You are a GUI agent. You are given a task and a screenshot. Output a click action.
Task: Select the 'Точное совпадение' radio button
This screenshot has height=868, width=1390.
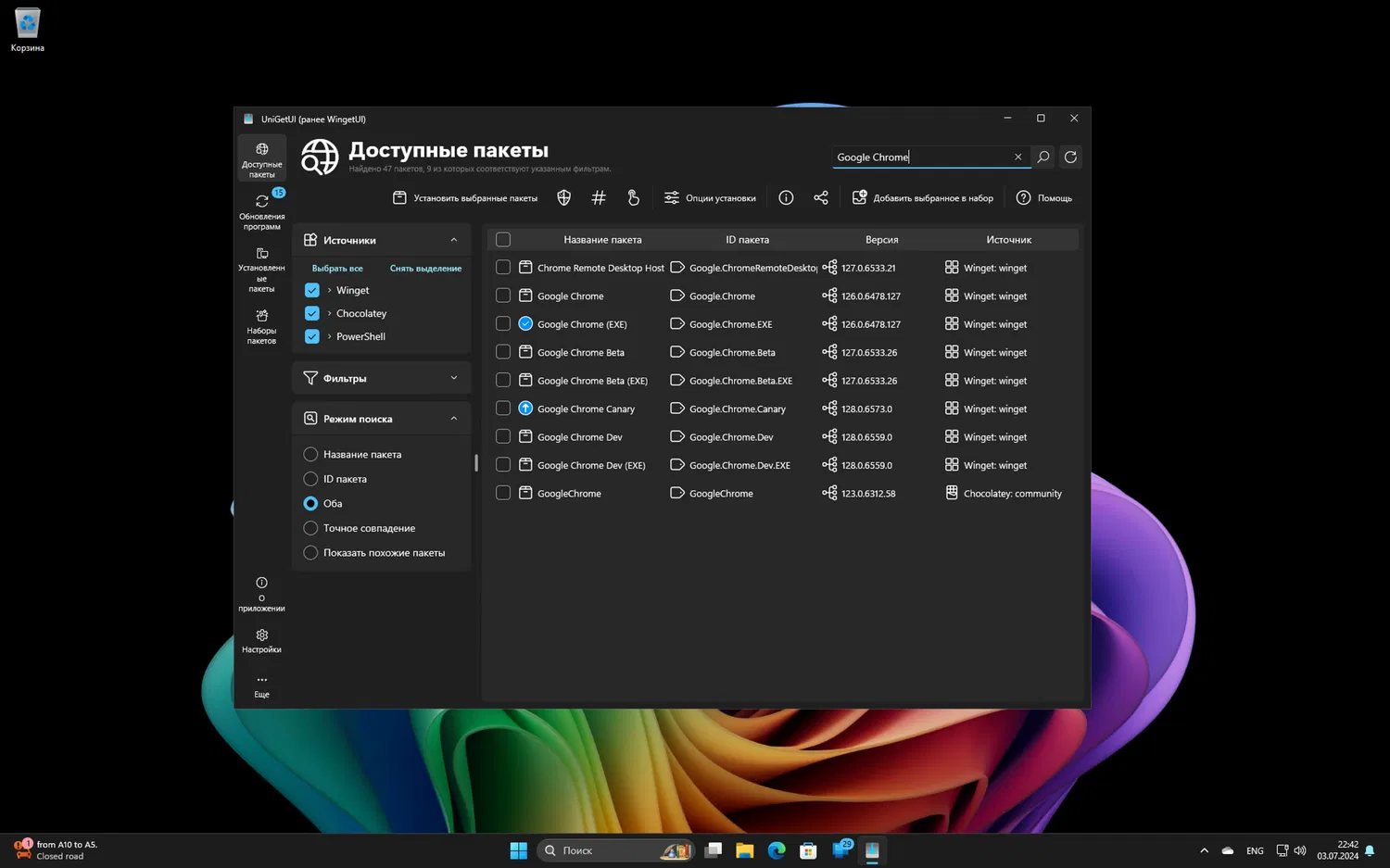click(x=310, y=528)
